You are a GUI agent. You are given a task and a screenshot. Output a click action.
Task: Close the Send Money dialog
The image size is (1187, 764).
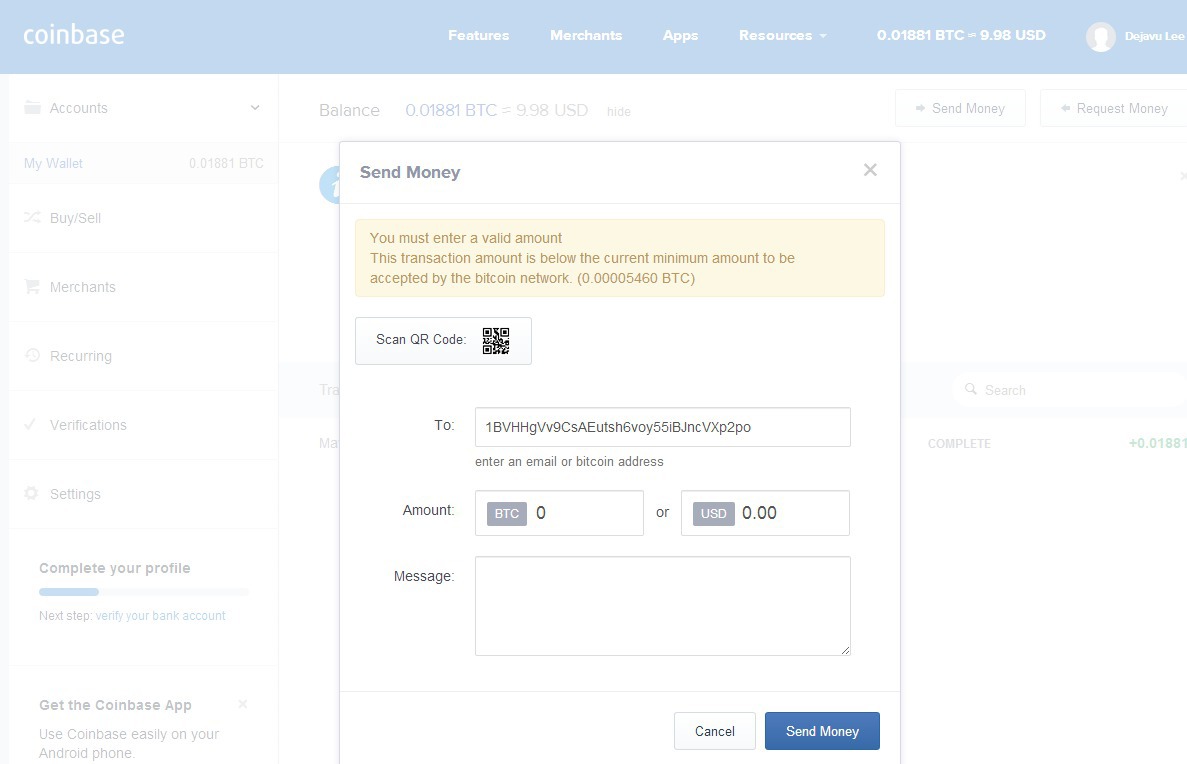[x=870, y=170]
